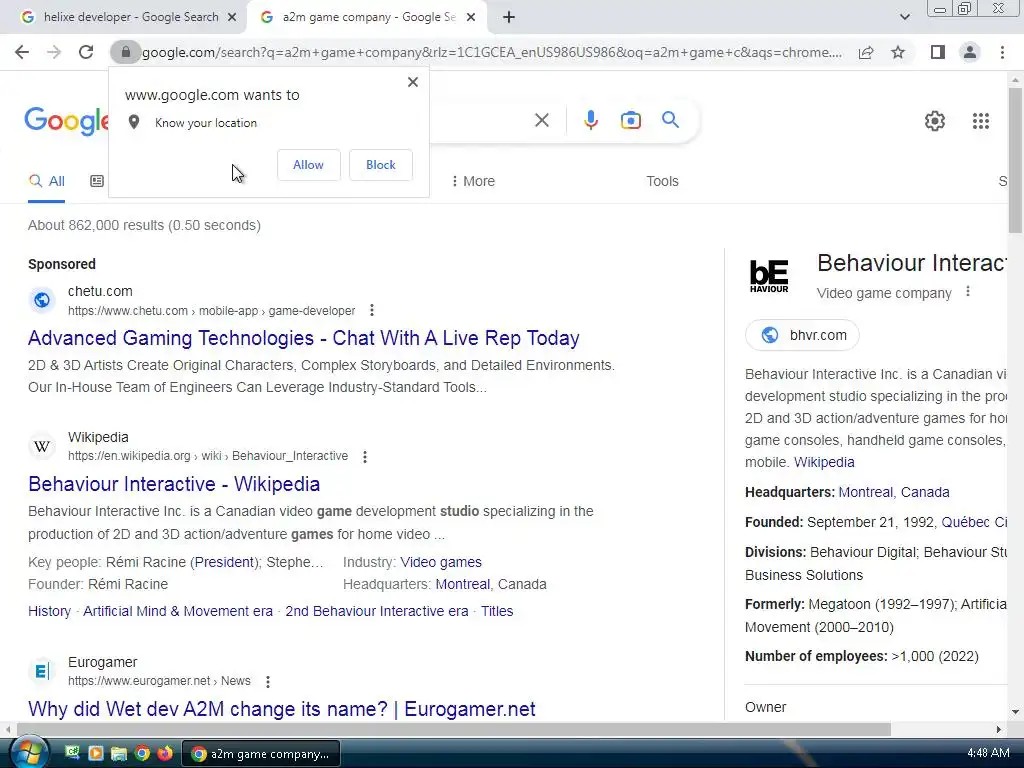Open options for Eurogamer result
Screen dimensions: 1024x768
click(268, 681)
